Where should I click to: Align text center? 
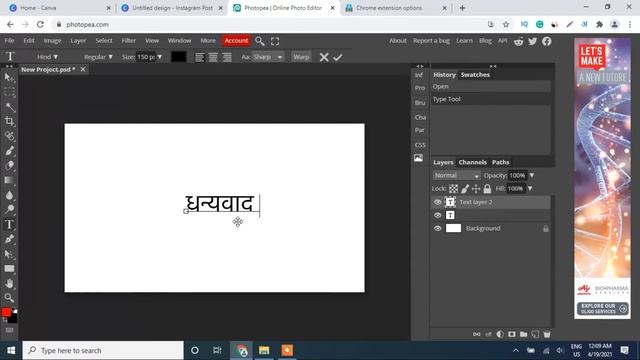coord(213,57)
